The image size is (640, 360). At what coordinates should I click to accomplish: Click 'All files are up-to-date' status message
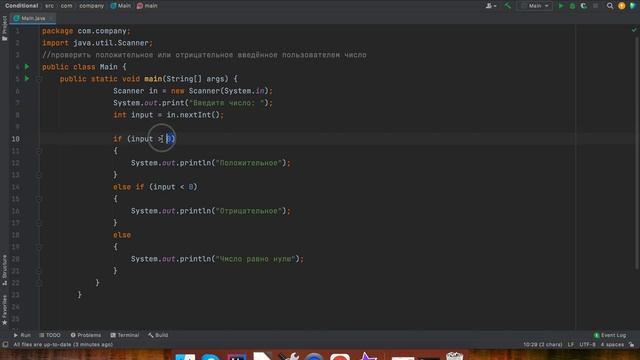click(63, 344)
